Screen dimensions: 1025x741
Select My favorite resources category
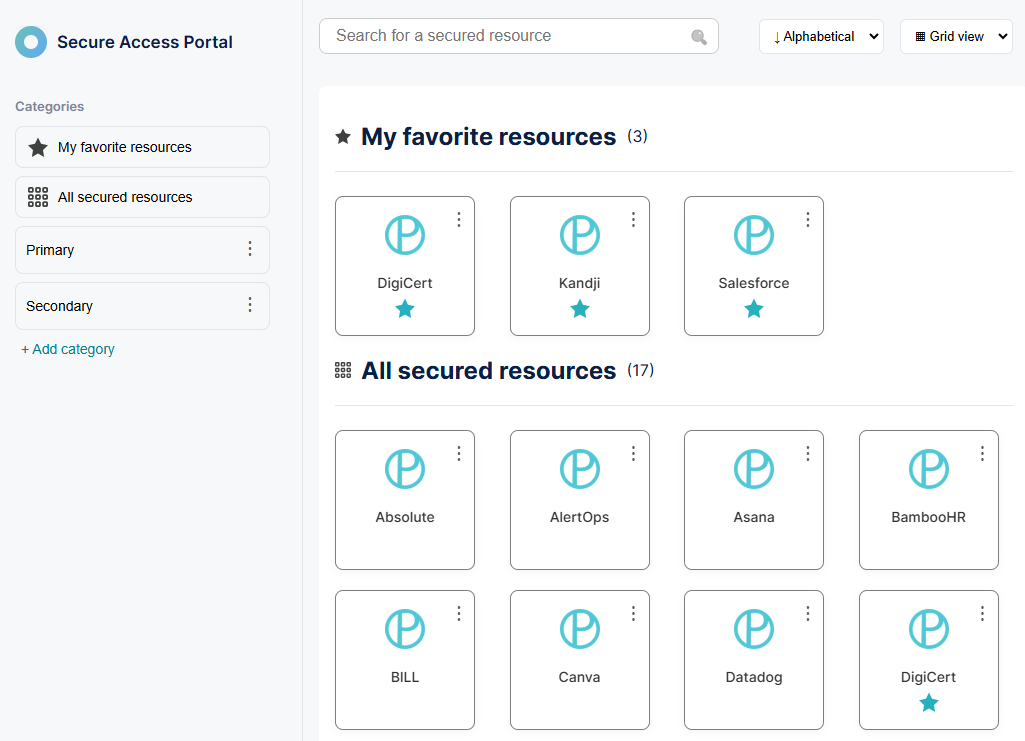tap(142, 147)
